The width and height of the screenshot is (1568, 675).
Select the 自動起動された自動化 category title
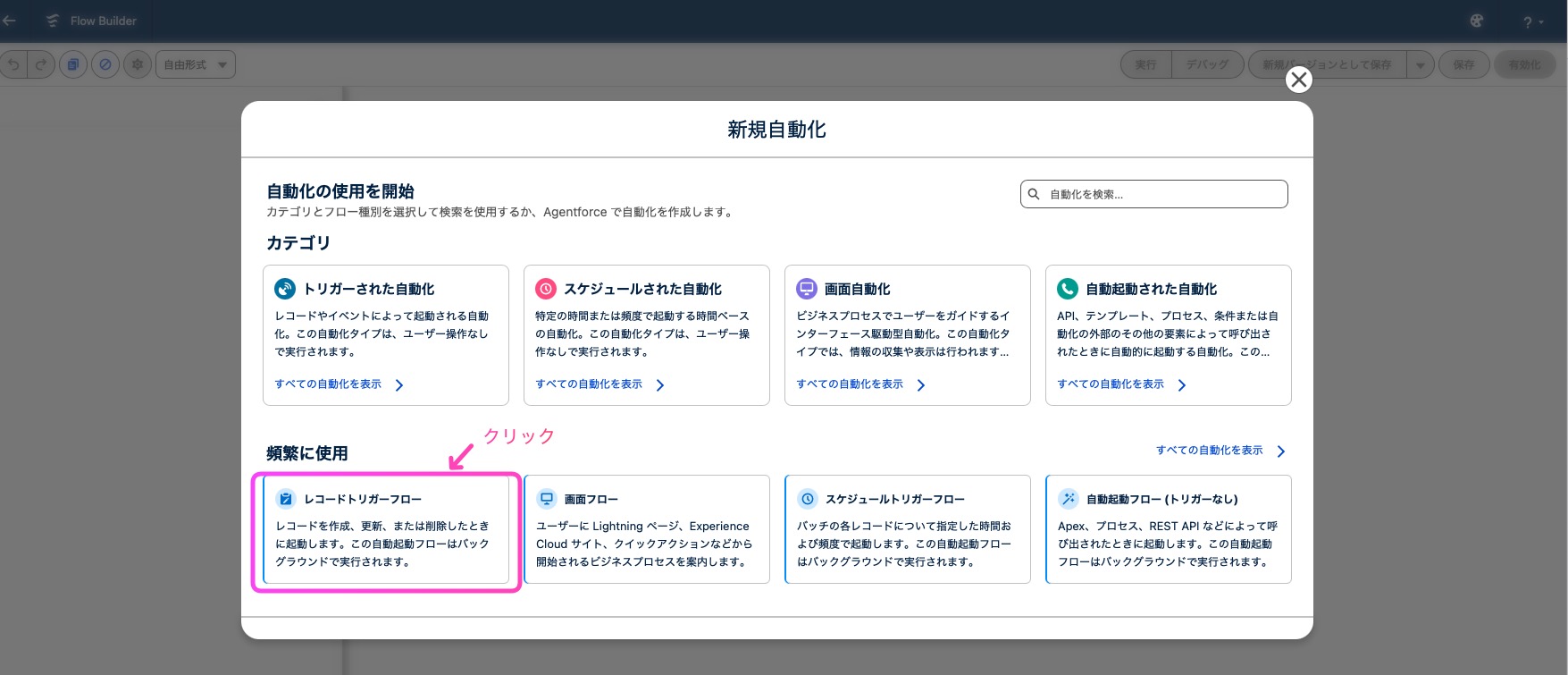tap(1152, 289)
